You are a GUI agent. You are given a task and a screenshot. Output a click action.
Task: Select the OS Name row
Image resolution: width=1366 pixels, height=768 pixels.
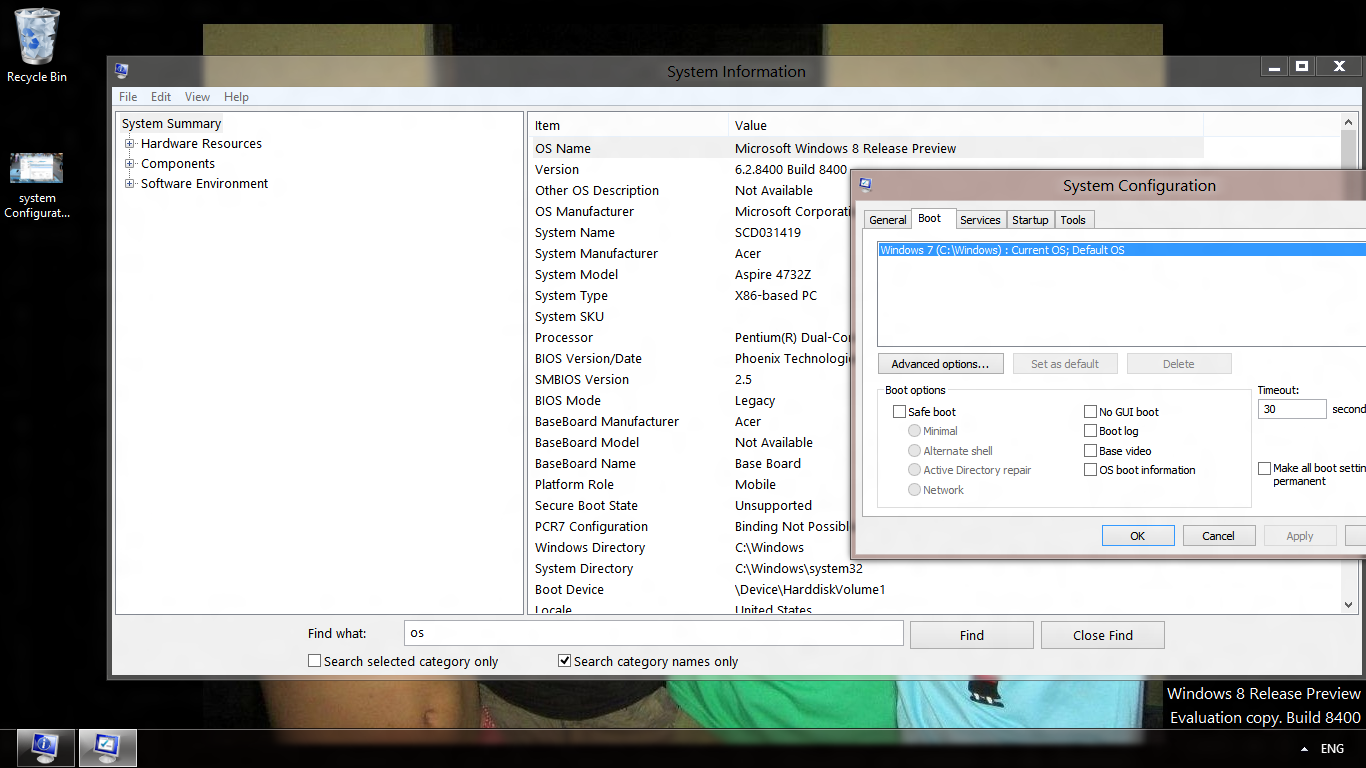coord(866,148)
